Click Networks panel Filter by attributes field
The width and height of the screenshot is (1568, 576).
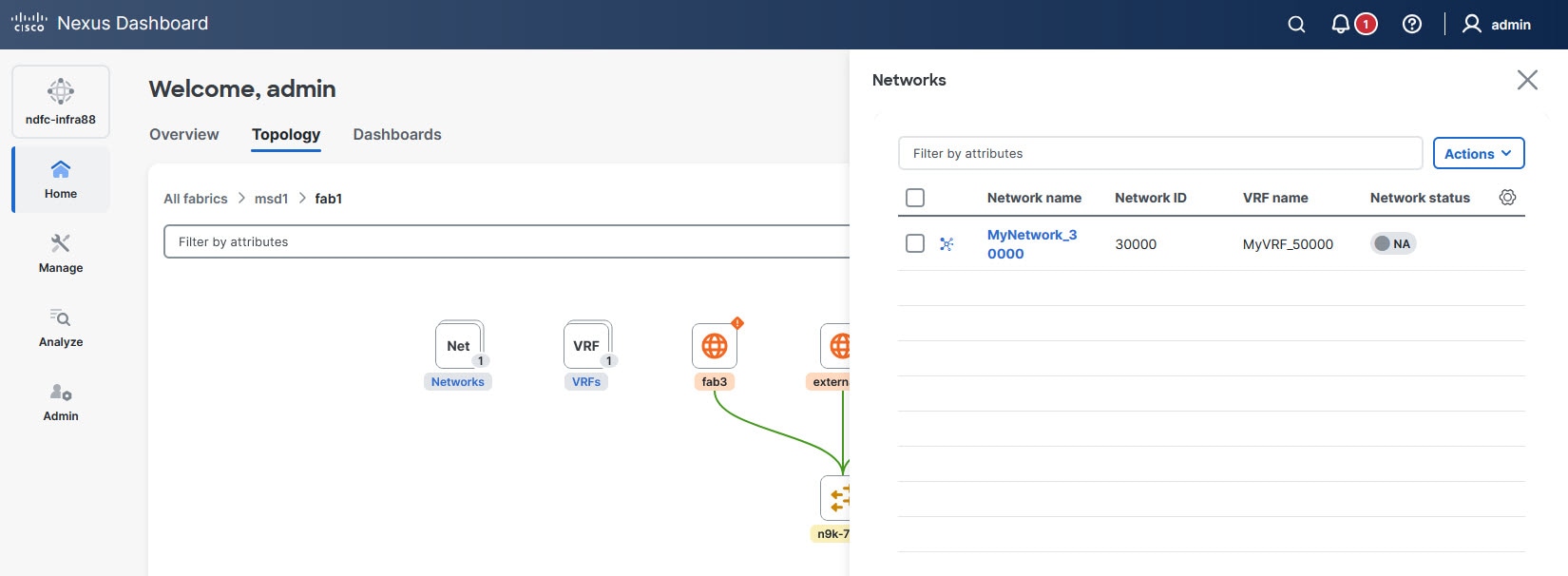point(1160,153)
